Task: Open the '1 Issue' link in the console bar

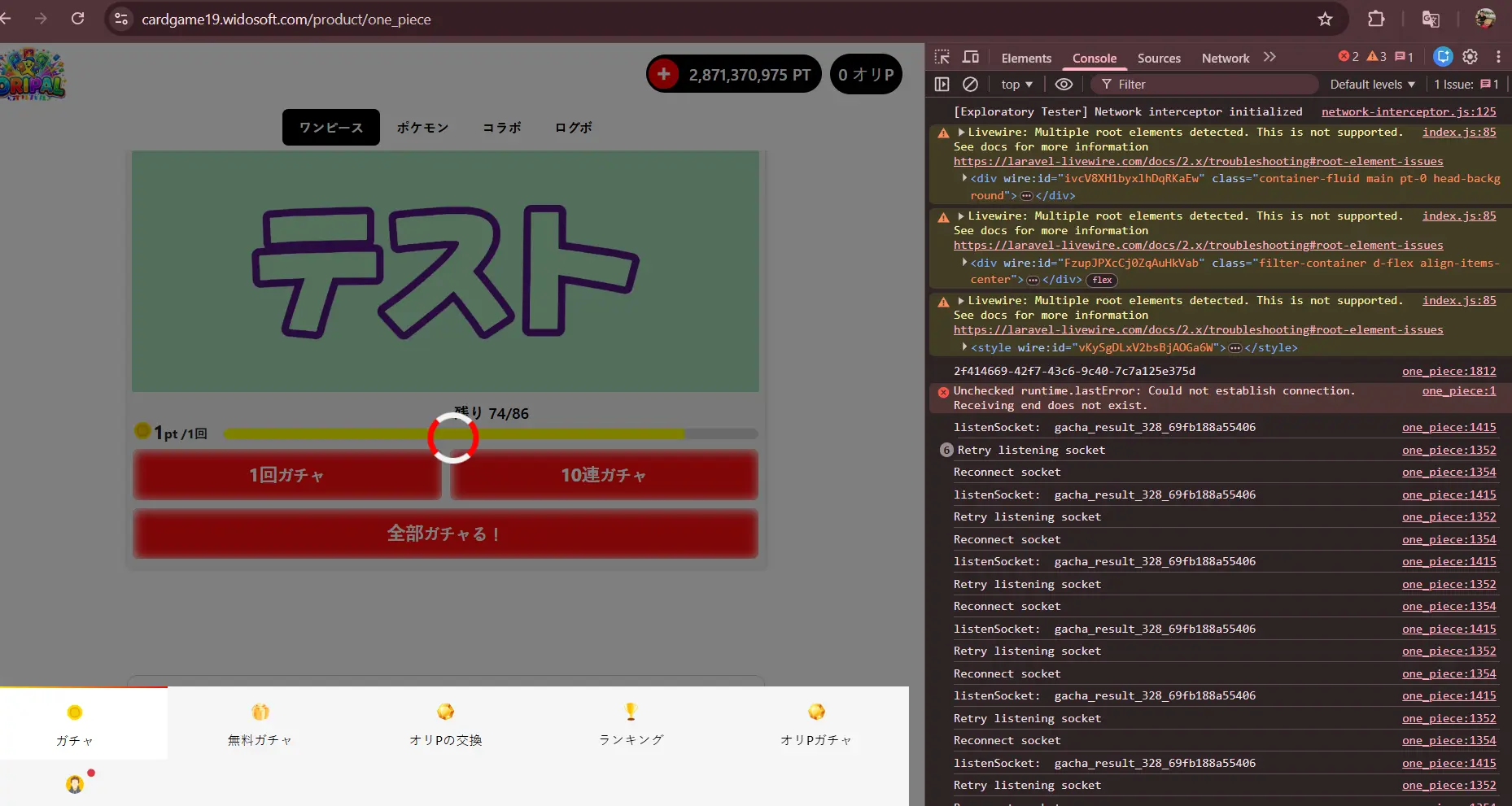Action: (1466, 84)
